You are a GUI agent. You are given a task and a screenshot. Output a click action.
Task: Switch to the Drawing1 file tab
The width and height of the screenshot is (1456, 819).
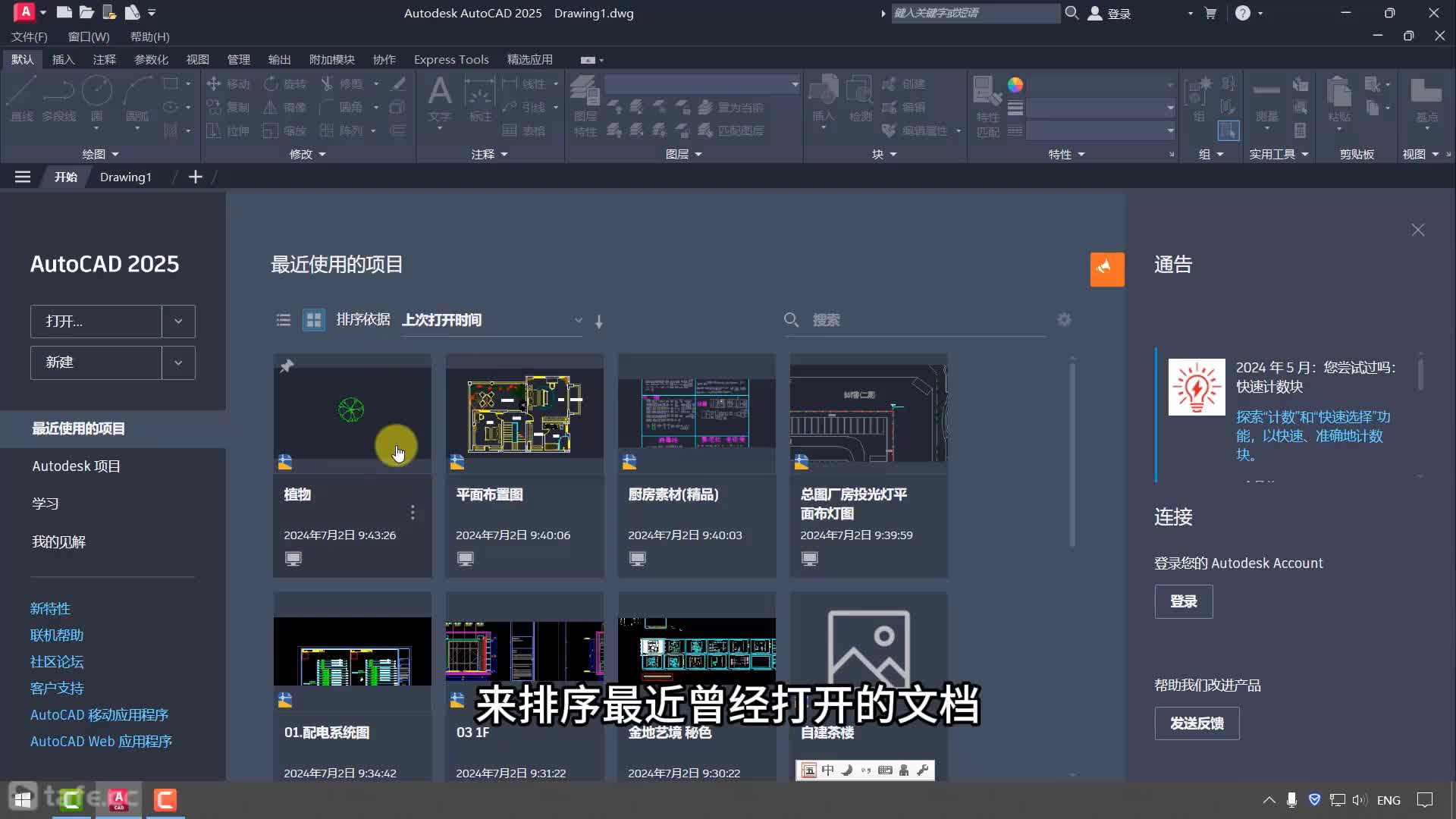[126, 177]
